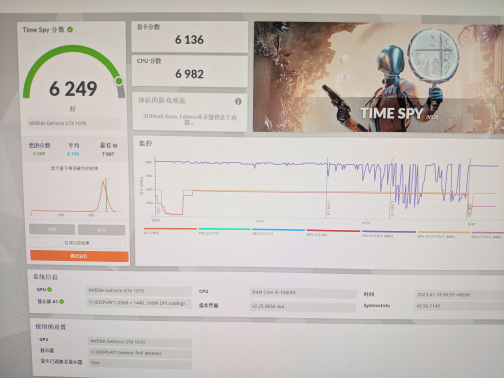Click the white online compare results button
This screenshot has width=504, height=378.
point(78,243)
